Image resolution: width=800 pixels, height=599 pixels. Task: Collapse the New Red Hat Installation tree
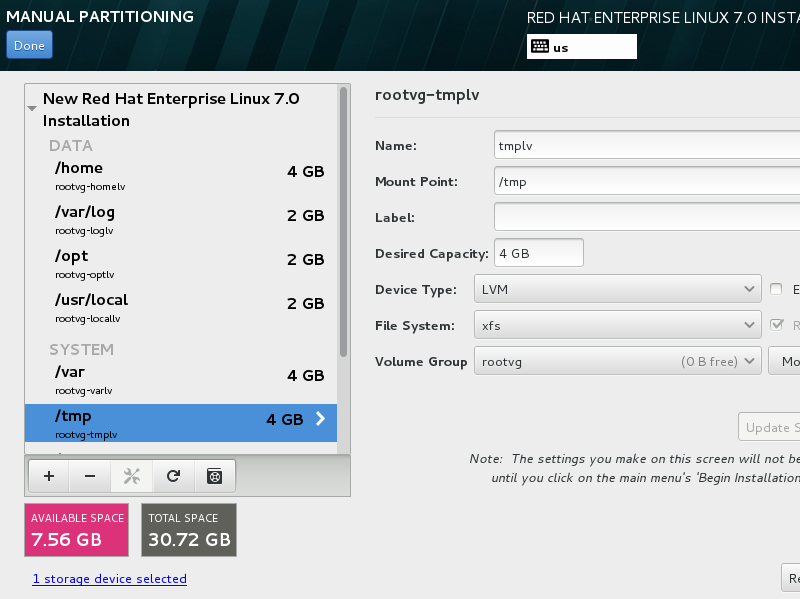(33, 107)
